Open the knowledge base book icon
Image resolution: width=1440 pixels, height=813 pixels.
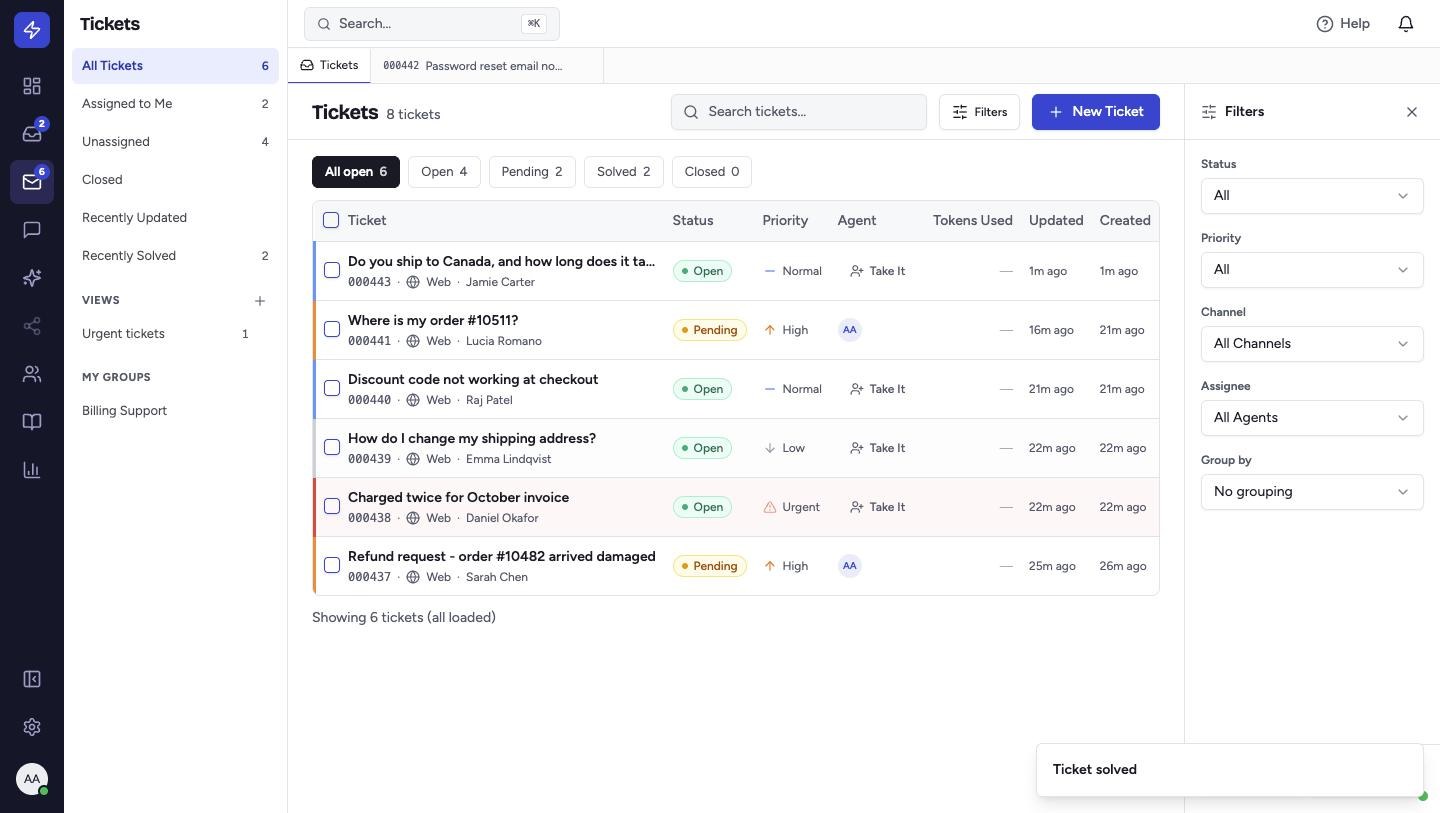pyautogui.click(x=32, y=422)
